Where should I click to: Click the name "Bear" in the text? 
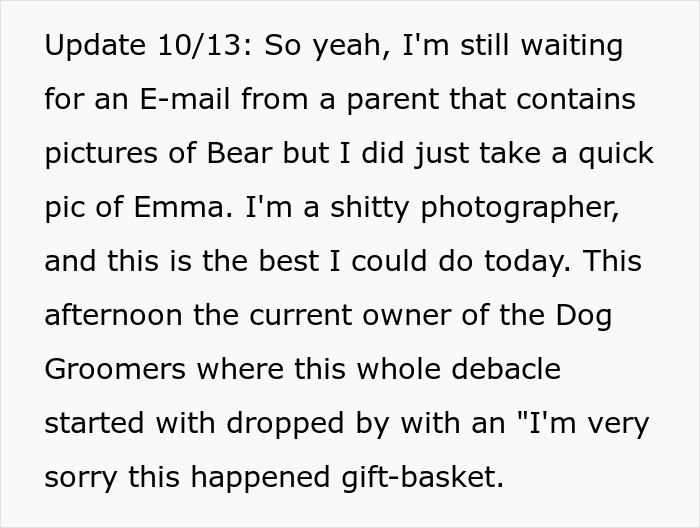[x=239, y=153]
